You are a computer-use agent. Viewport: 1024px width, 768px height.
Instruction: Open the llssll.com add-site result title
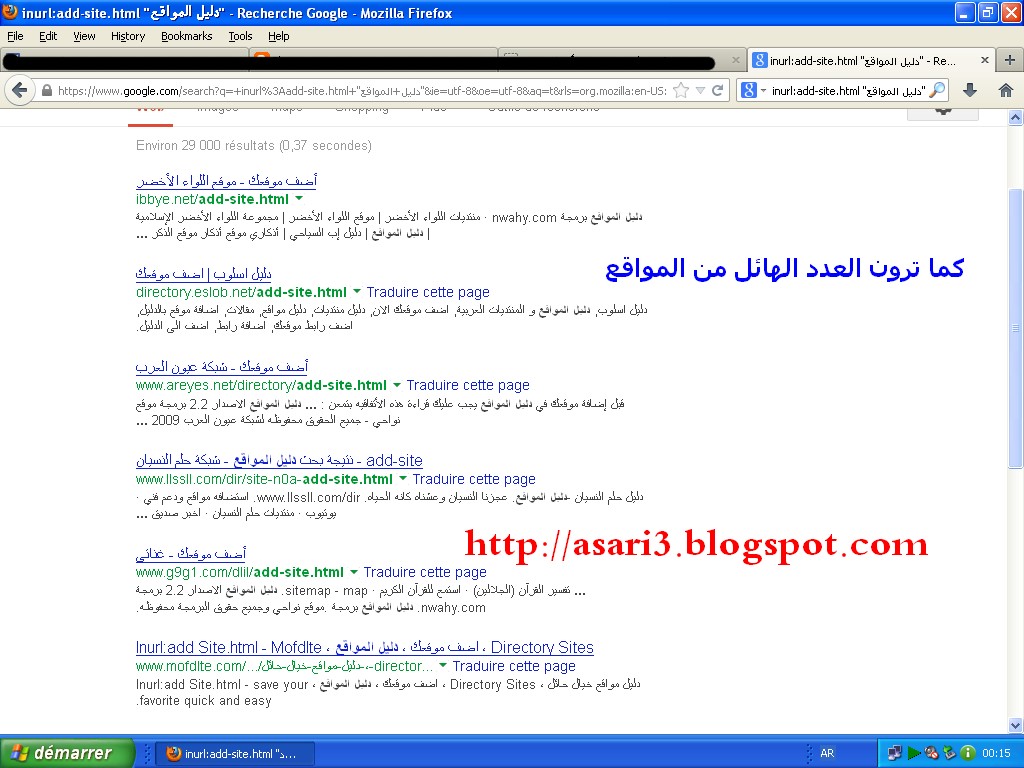[x=279, y=460]
